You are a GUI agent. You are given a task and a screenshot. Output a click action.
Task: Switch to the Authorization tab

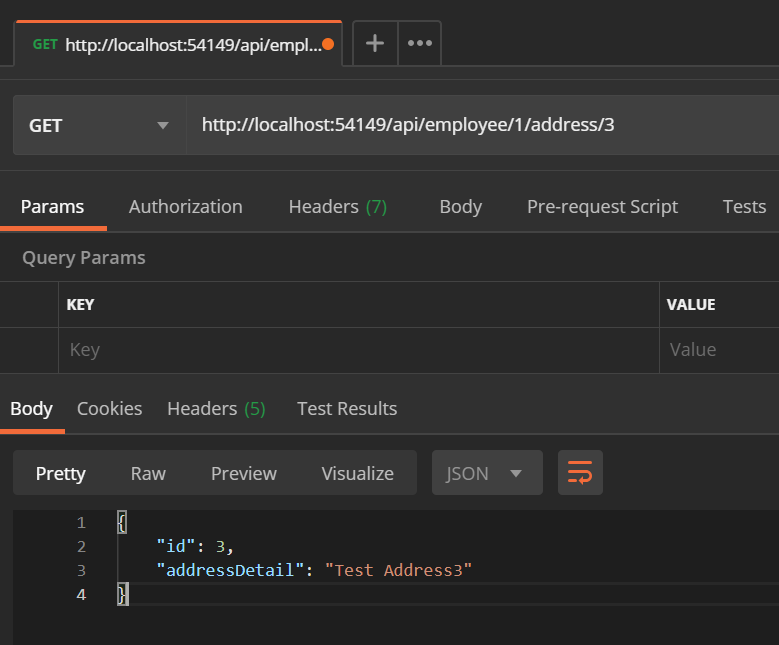tap(185, 207)
